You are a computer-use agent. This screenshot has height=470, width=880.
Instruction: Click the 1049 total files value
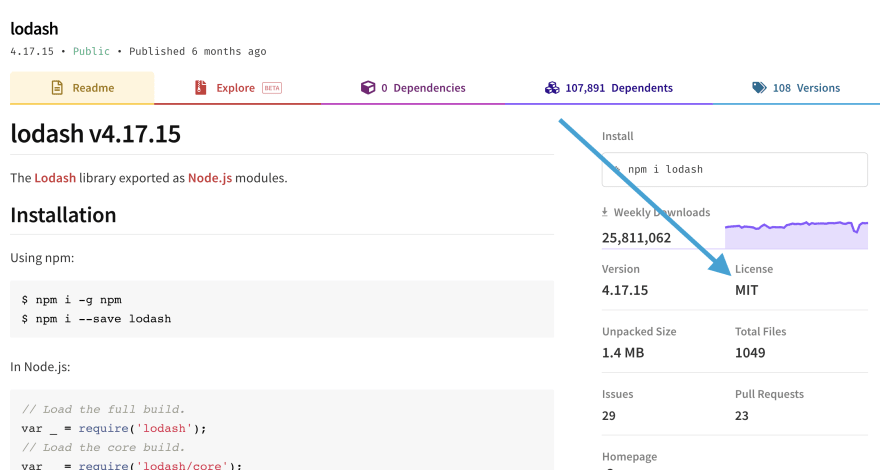point(750,353)
